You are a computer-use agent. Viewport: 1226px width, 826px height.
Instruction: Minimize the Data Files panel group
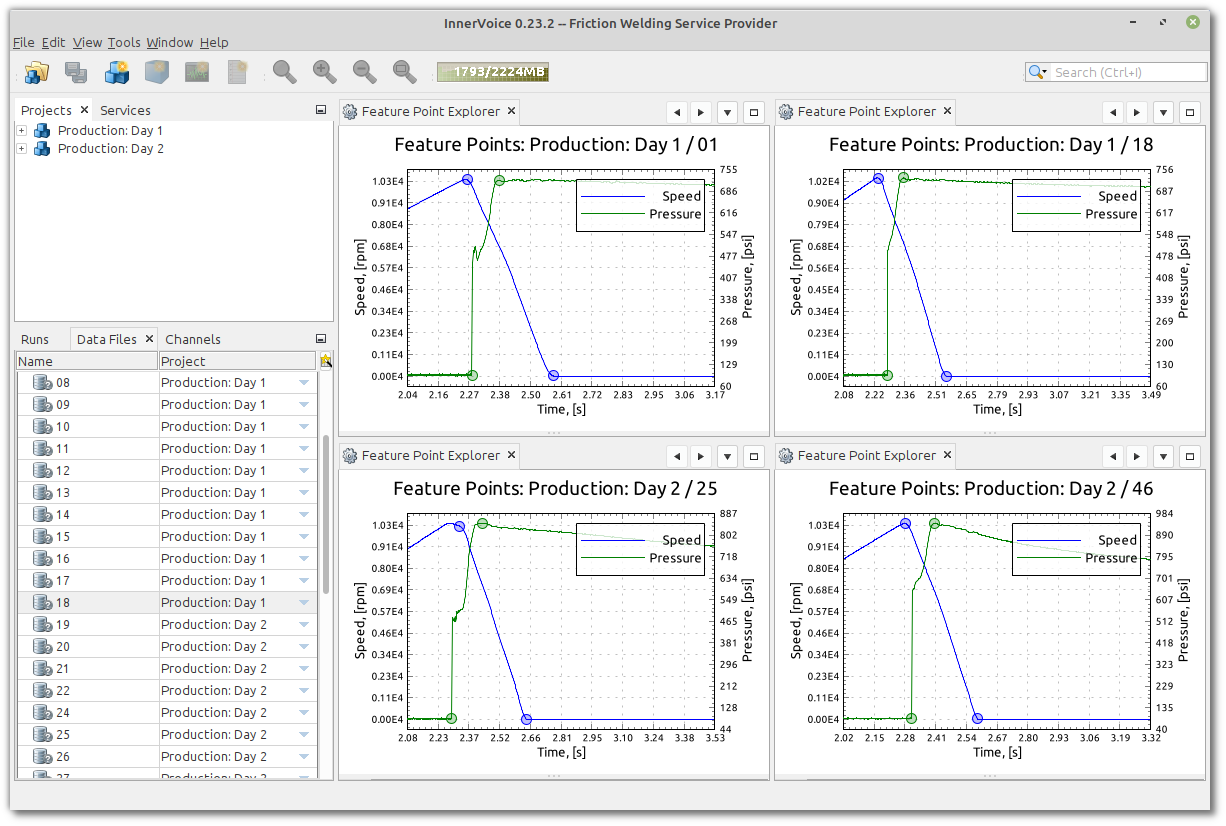click(x=321, y=339)
